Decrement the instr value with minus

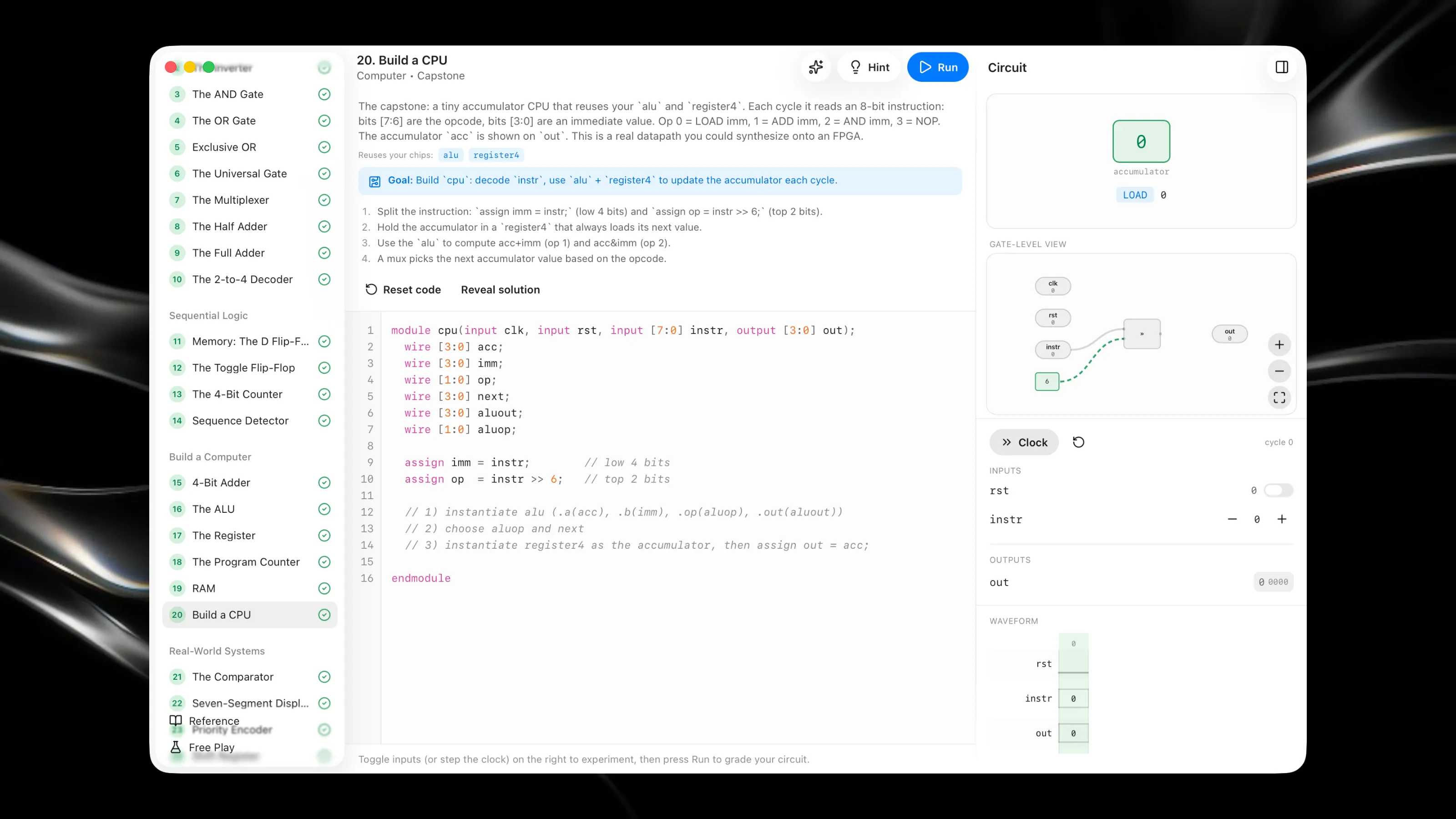[1232, 519]
